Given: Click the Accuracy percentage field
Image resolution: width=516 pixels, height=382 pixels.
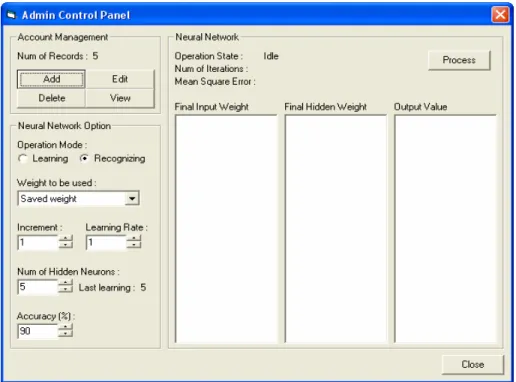Looking at the screenshot, I should point(38,331).
